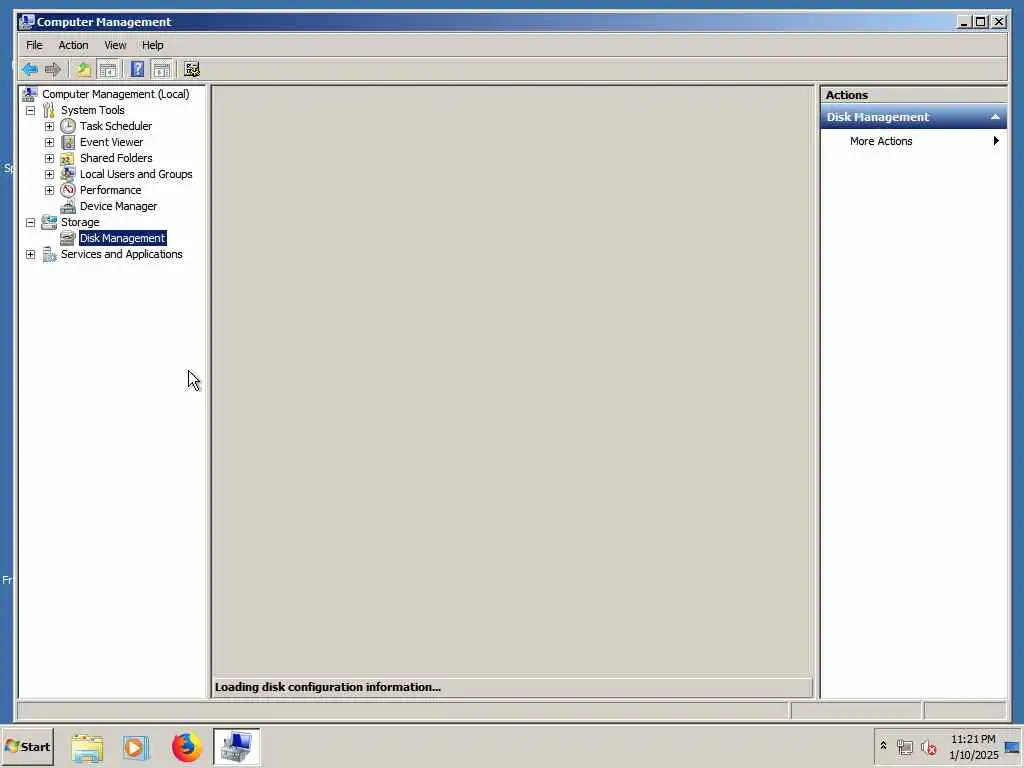This screenshot has width=1024, height=768.
Task: Click the System Tools wrench icon
Action: click(x=49, y=110)
